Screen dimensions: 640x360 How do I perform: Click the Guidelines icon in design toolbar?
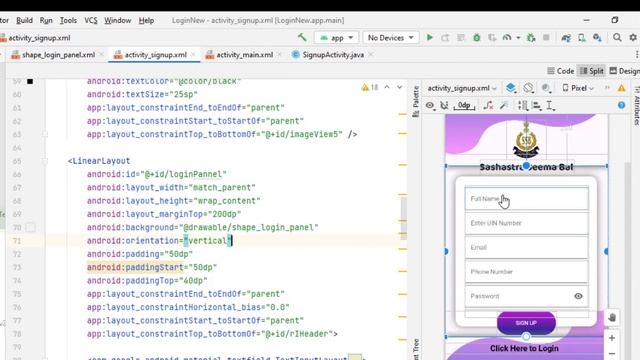(x=550, y=106)
